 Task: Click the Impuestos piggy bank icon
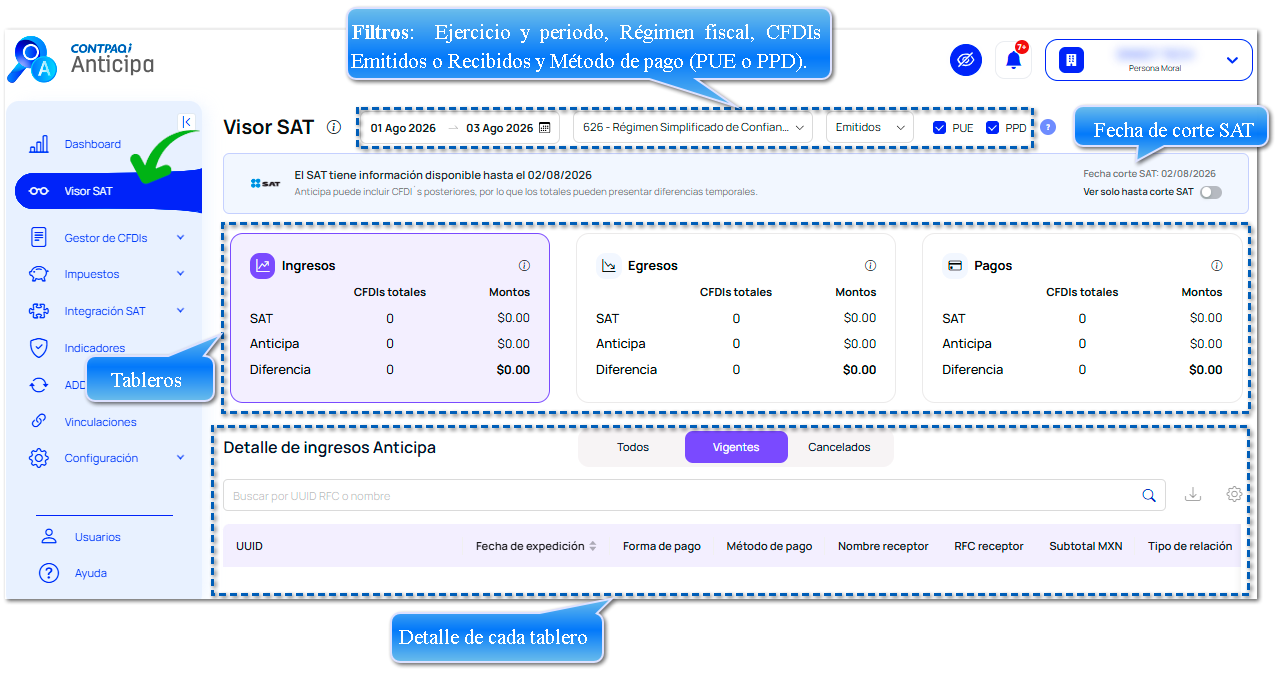[x=39, y=274]
